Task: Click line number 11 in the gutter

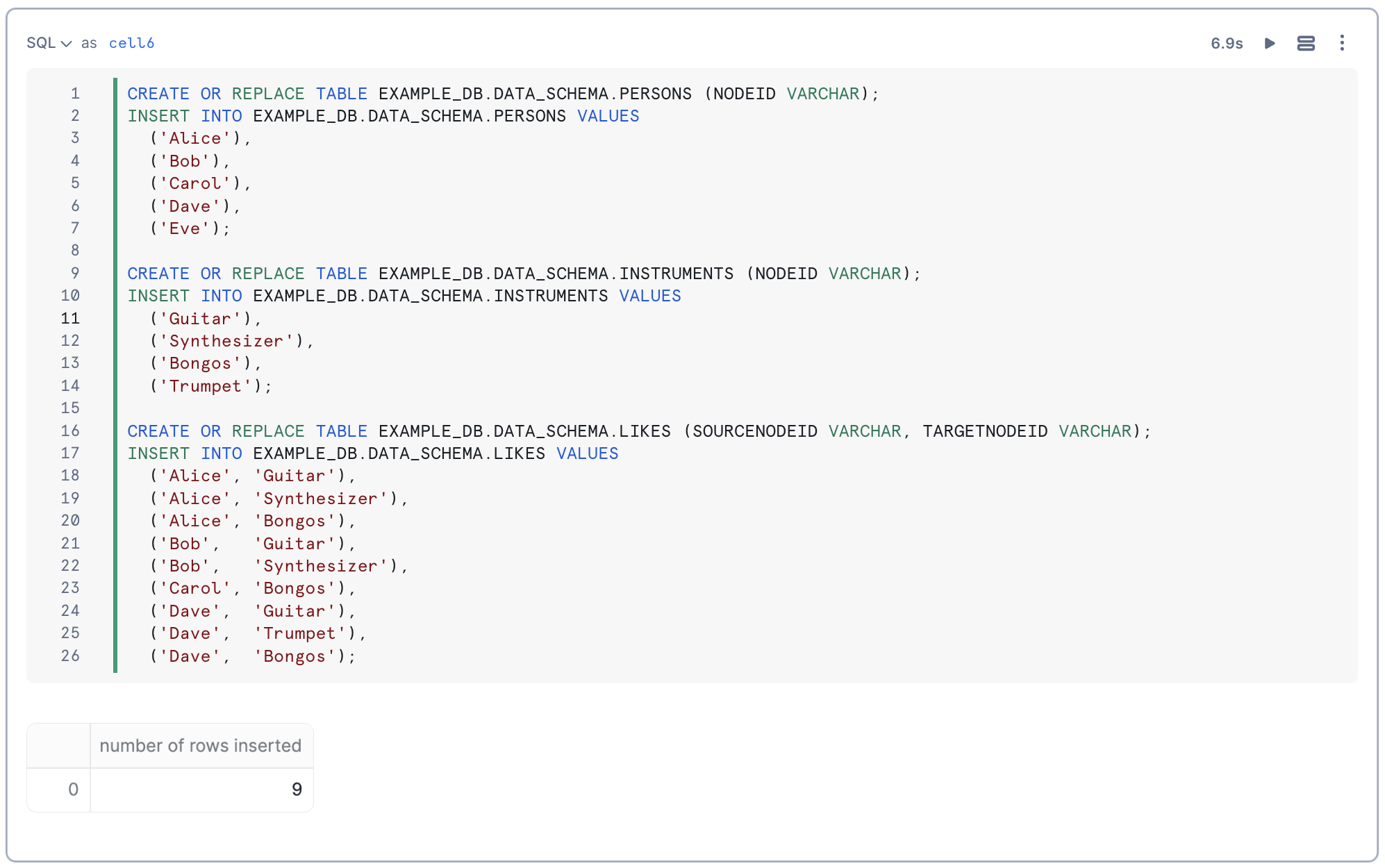Action: click(70, 319)
